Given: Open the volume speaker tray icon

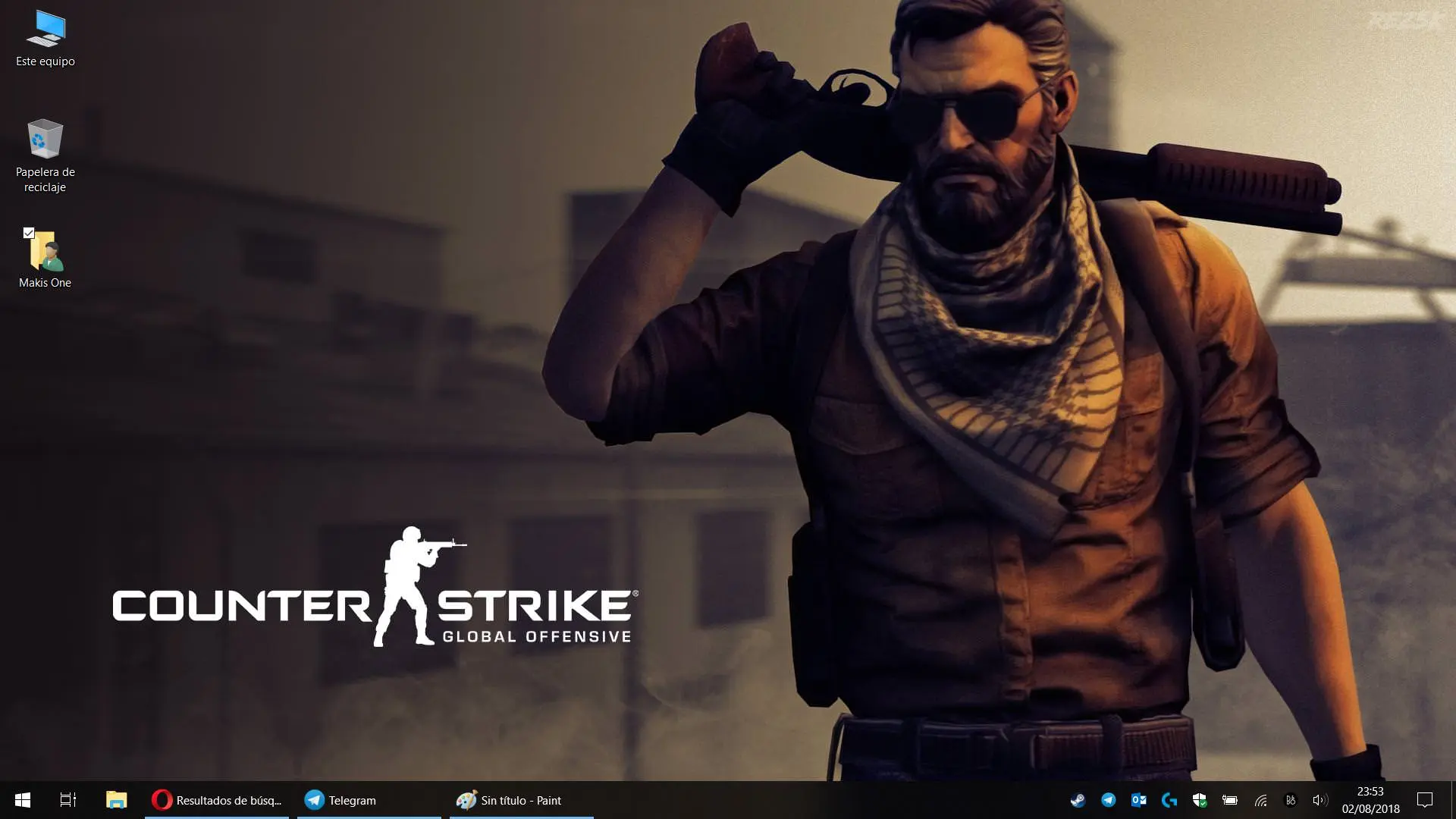Looking at the screenshot, I should [1320, 800].
